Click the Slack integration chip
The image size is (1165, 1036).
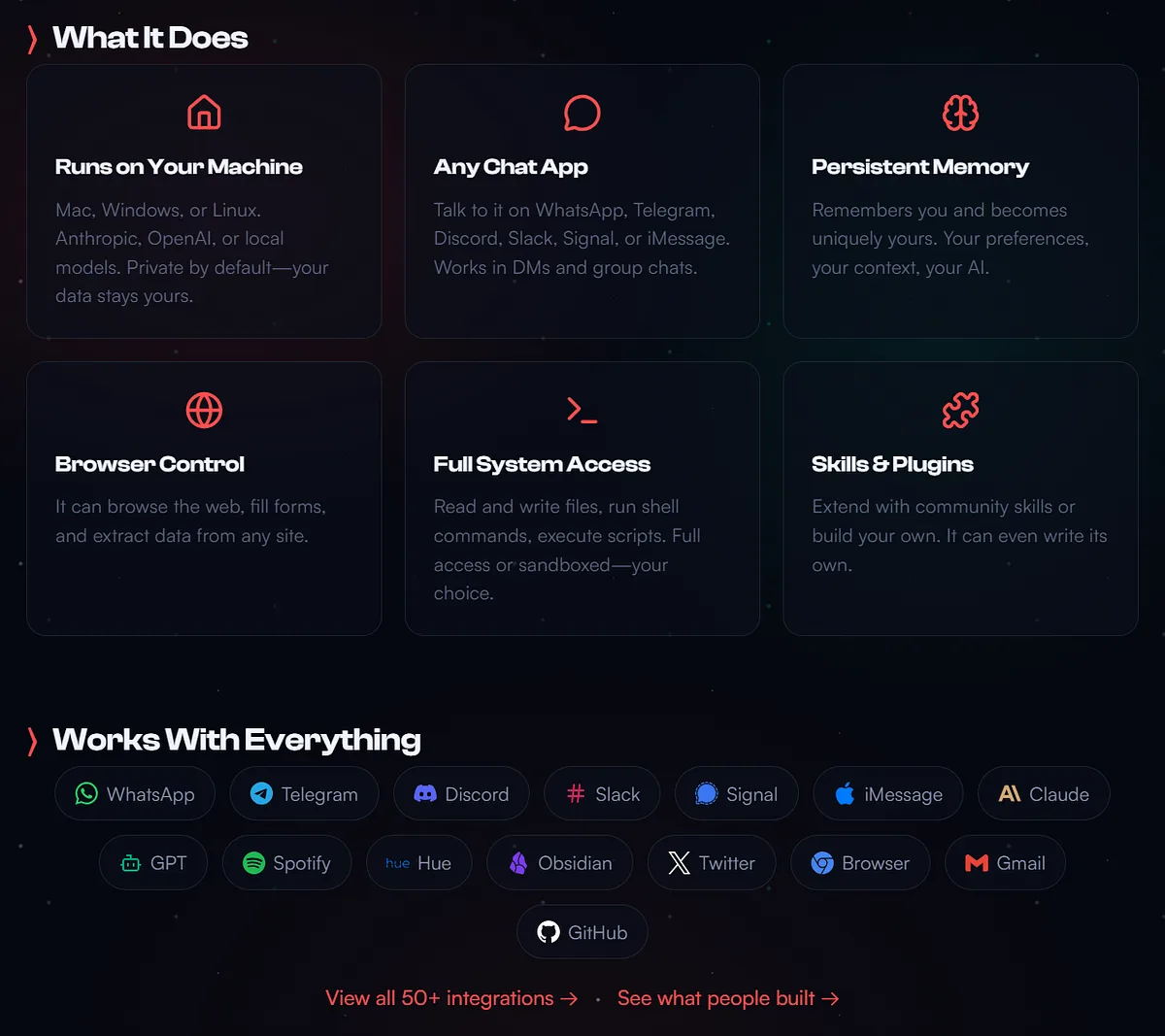602,794
